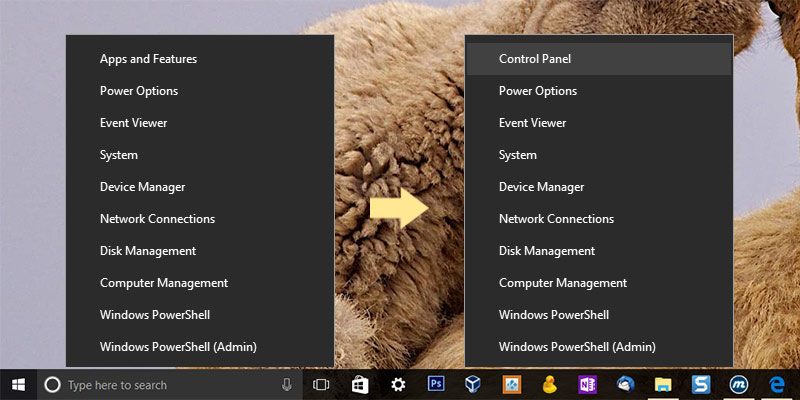Open VirtualBox cube icon in taskbar
This screenshot has width=800, height=400.
click(x=473, y=385)
